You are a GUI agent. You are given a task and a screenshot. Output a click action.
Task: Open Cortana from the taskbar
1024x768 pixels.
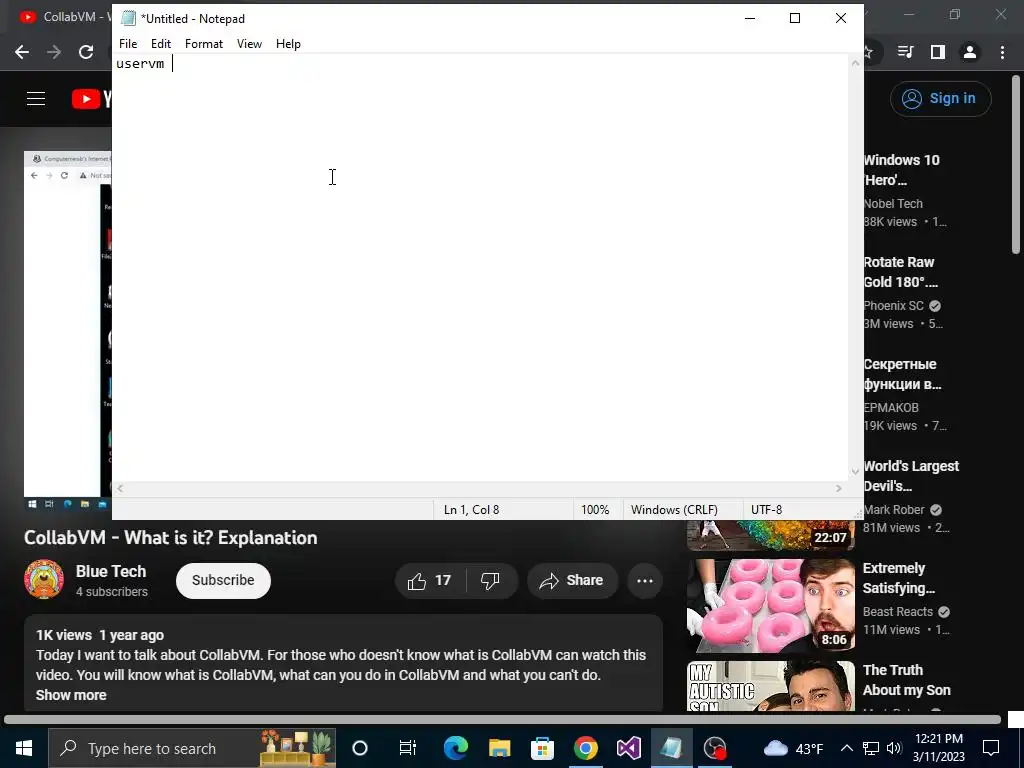(360, 748)
